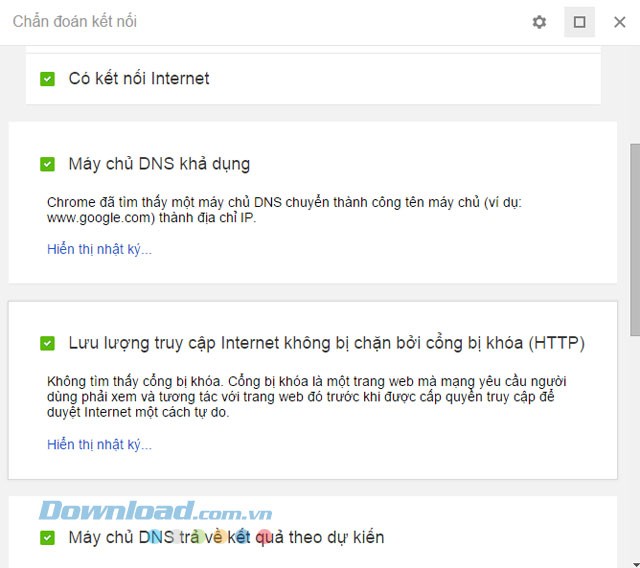Click the scroll down arrow at the bottom right
This screenshot has height=568, width=640.
[x=635, y=564]
